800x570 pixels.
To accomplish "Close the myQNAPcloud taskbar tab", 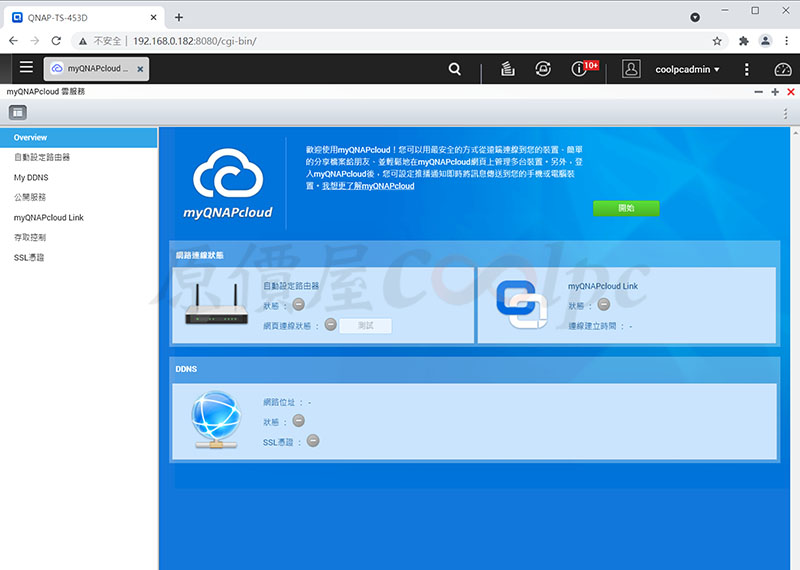I will pyautogui.click(x=140, y=69).
